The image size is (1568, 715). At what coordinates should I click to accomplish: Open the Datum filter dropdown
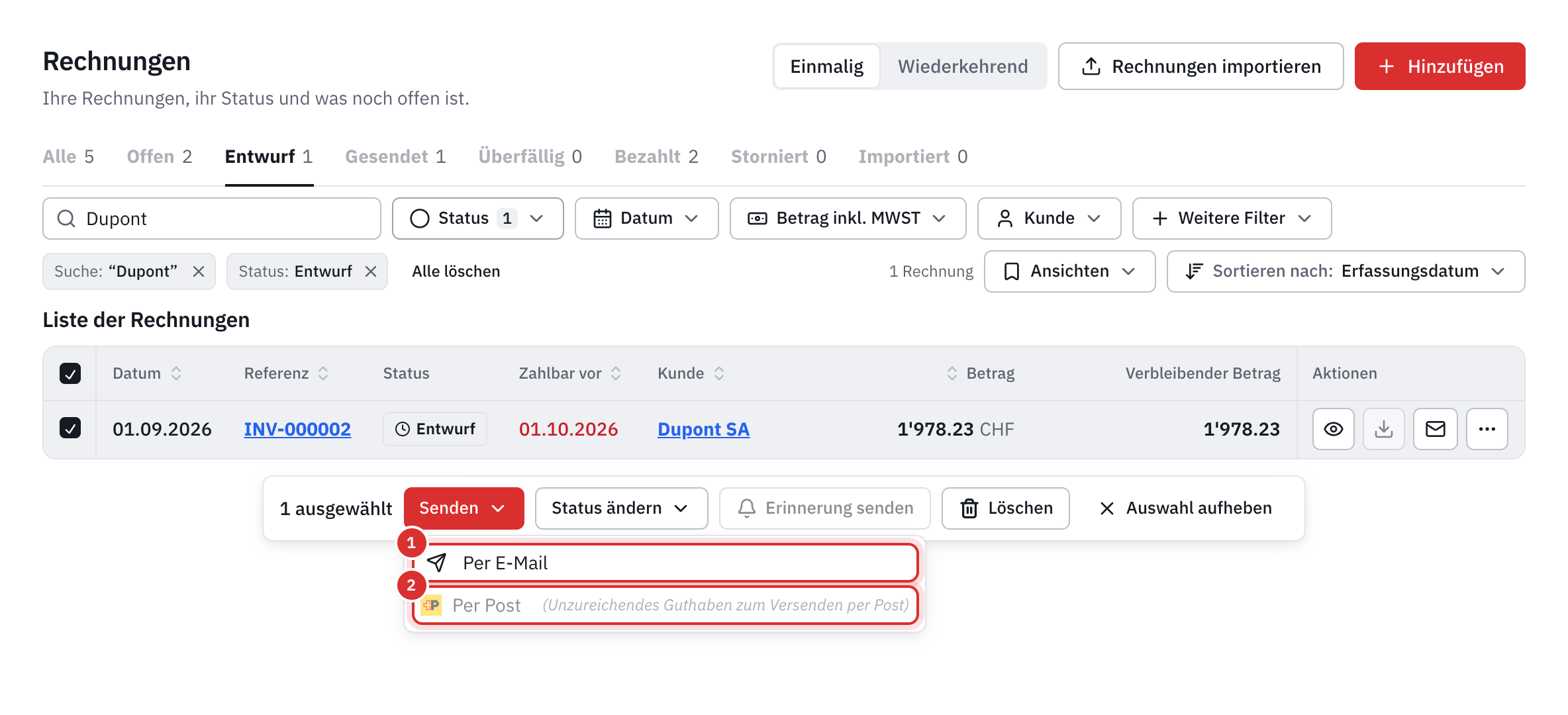pyautogui.click(x=646, y=218)
